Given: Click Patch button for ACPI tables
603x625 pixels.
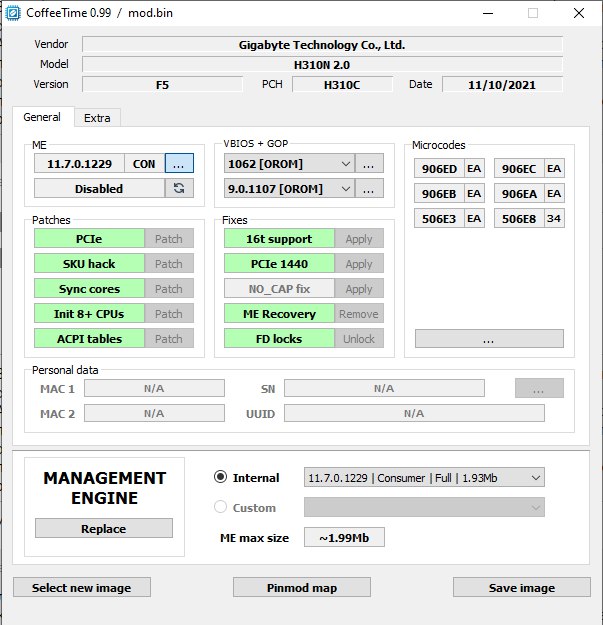Looking at the screenshot, I should point(169,338).
